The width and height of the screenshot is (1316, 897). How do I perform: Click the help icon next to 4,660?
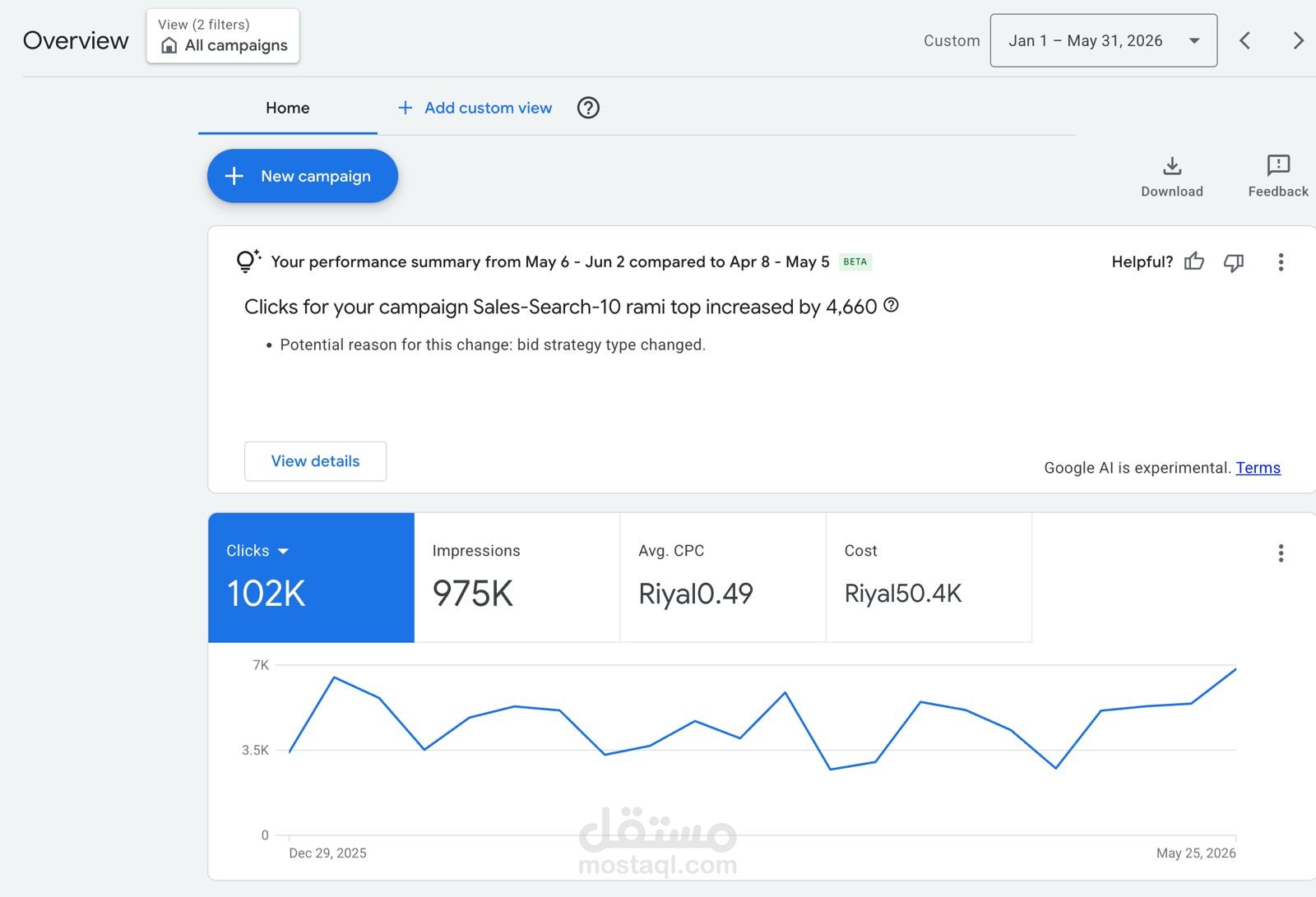tap(891, 305)
